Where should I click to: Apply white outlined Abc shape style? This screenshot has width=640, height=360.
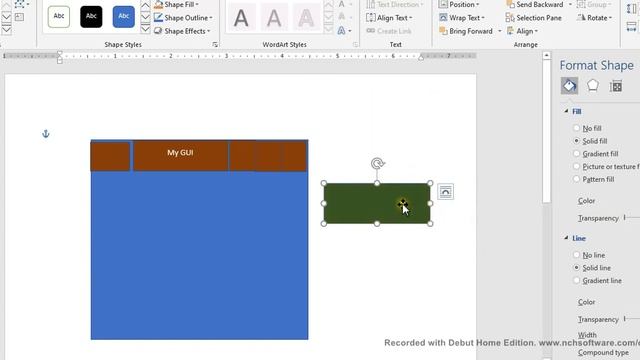point(59,16)
